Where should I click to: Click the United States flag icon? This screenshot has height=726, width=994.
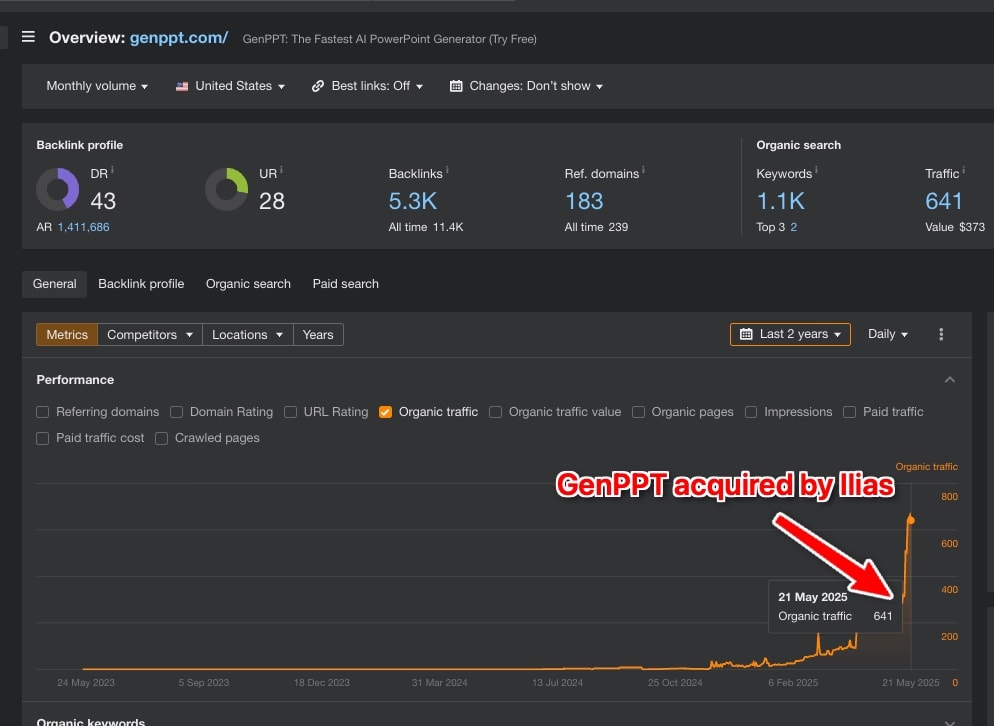point(183,86)
